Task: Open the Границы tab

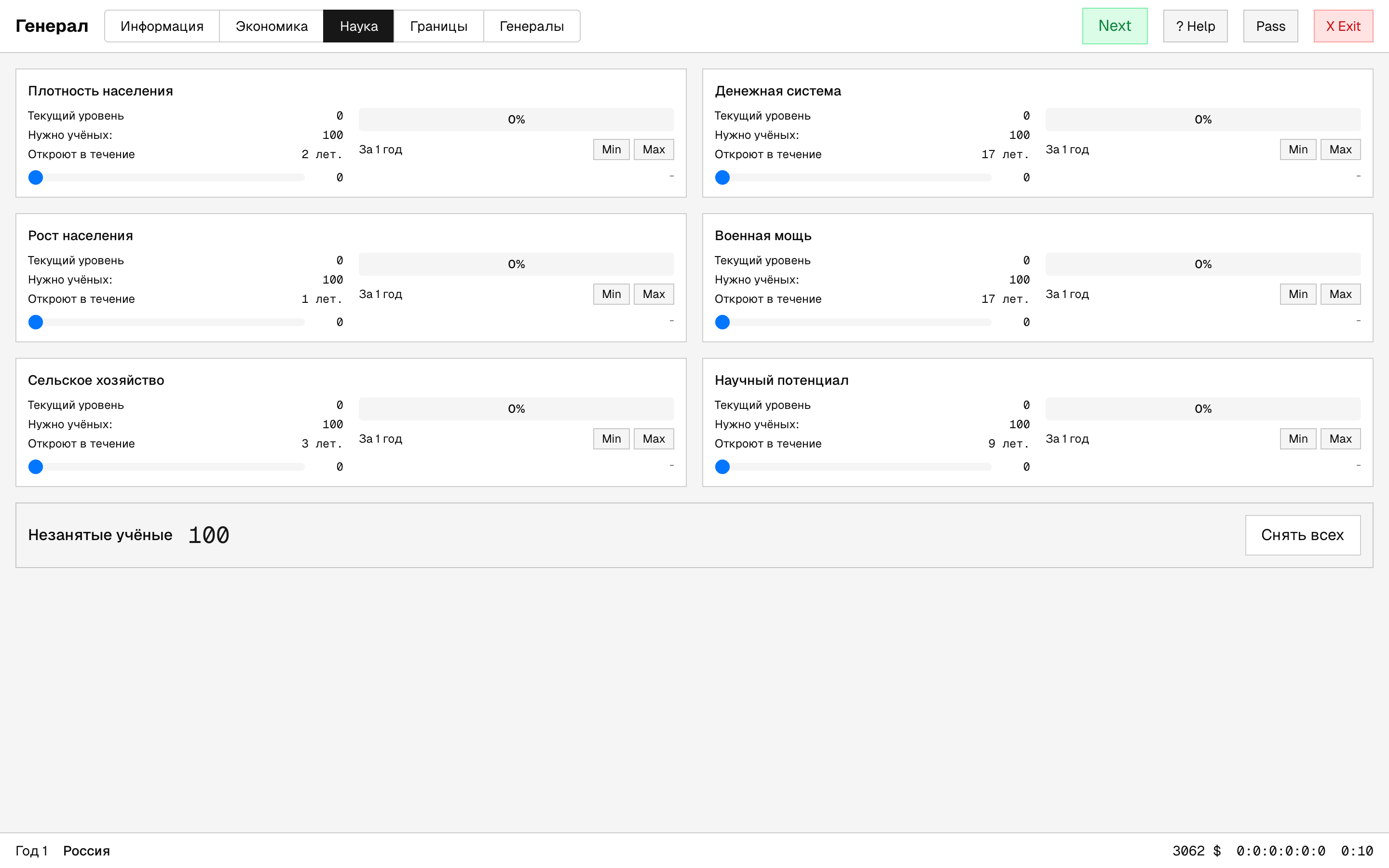Action: (x=438, y=27)
